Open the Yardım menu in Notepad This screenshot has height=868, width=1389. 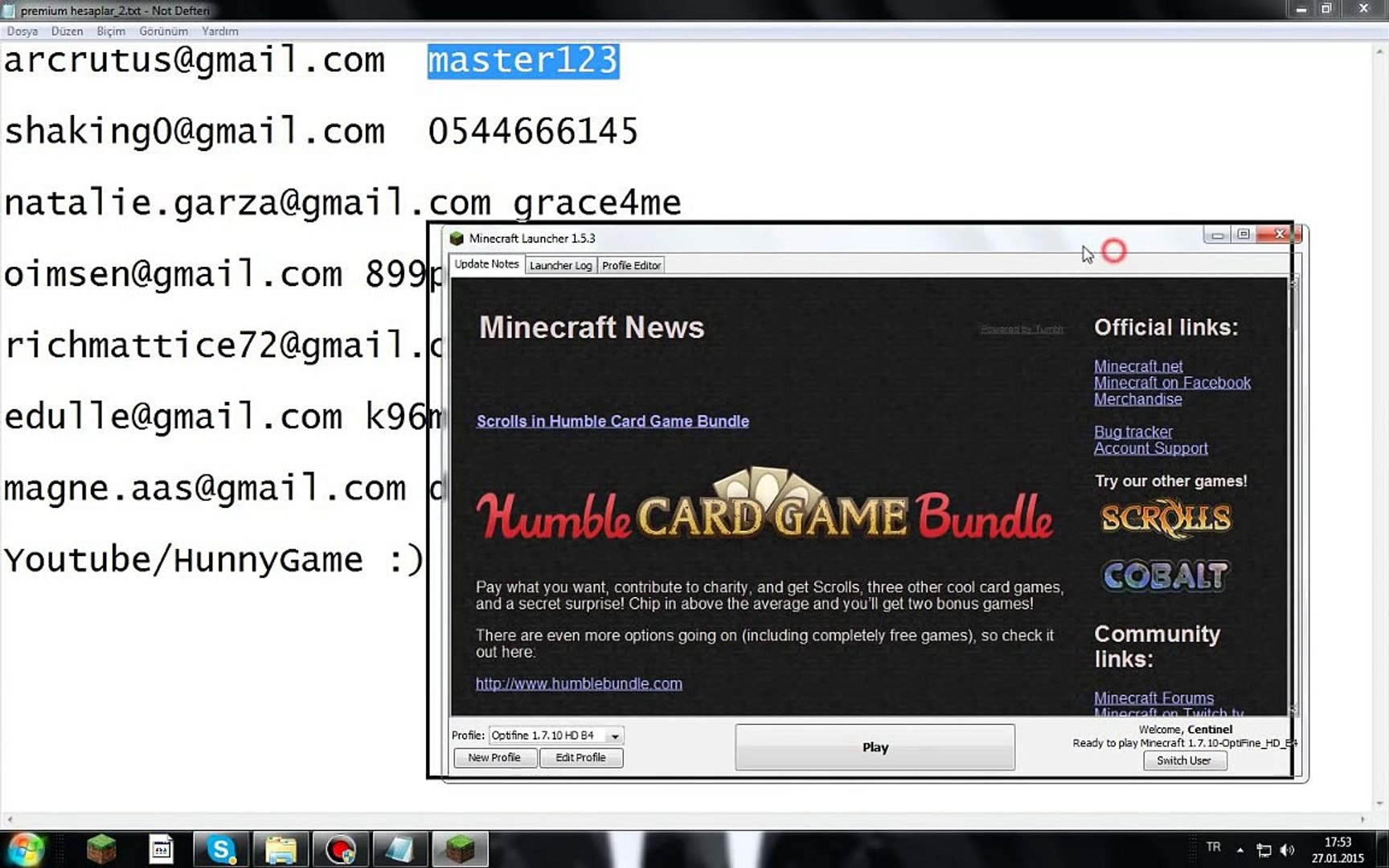(219, 31)
